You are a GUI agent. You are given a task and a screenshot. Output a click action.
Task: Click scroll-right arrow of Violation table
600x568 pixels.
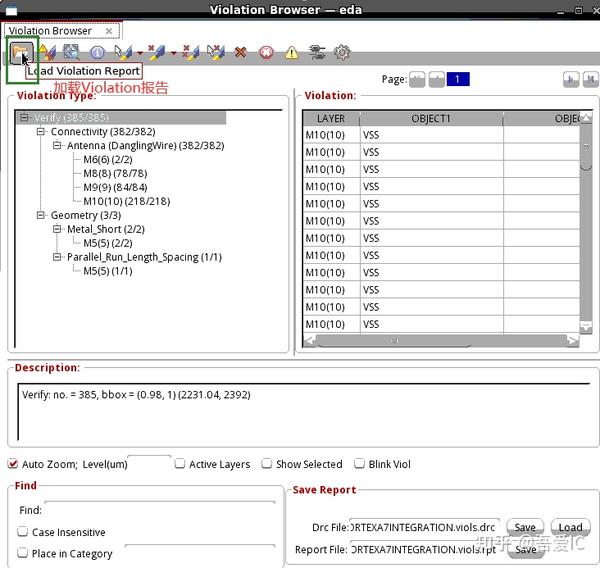click(572, 340)
